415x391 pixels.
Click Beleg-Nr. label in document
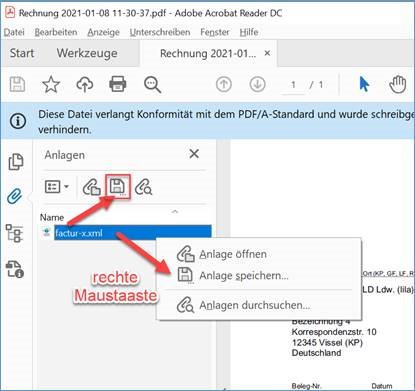pos(306,386)
